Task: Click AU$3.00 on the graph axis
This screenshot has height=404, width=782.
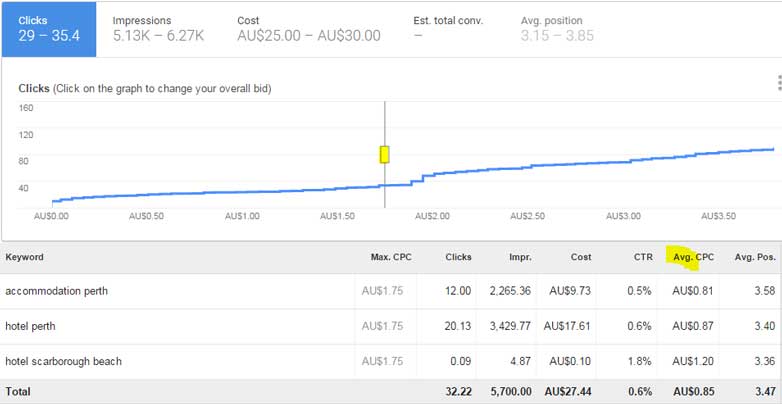Action: coord(623,216)
